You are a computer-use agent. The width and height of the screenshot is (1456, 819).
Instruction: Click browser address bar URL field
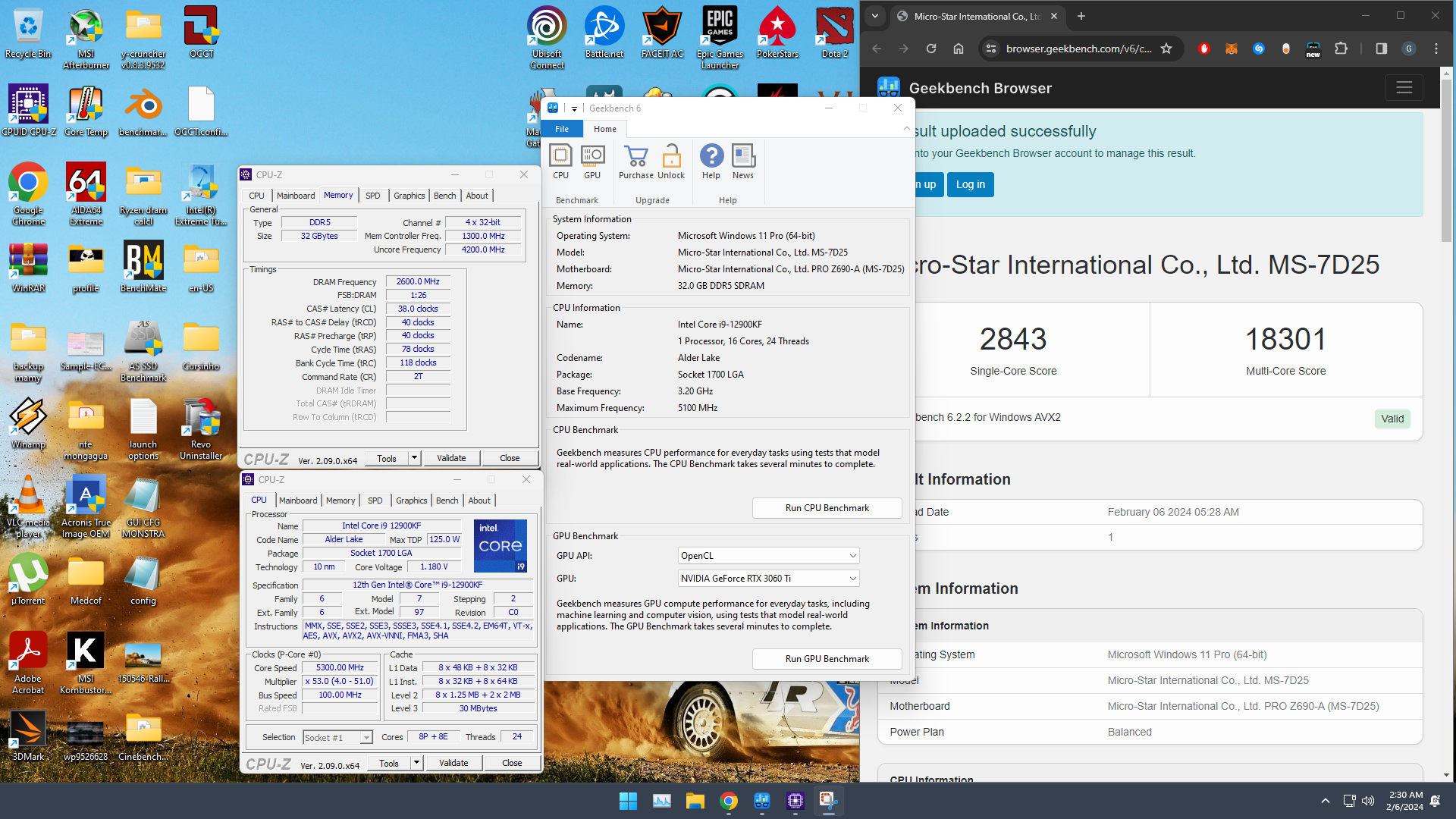click(x=1078, y=49)
